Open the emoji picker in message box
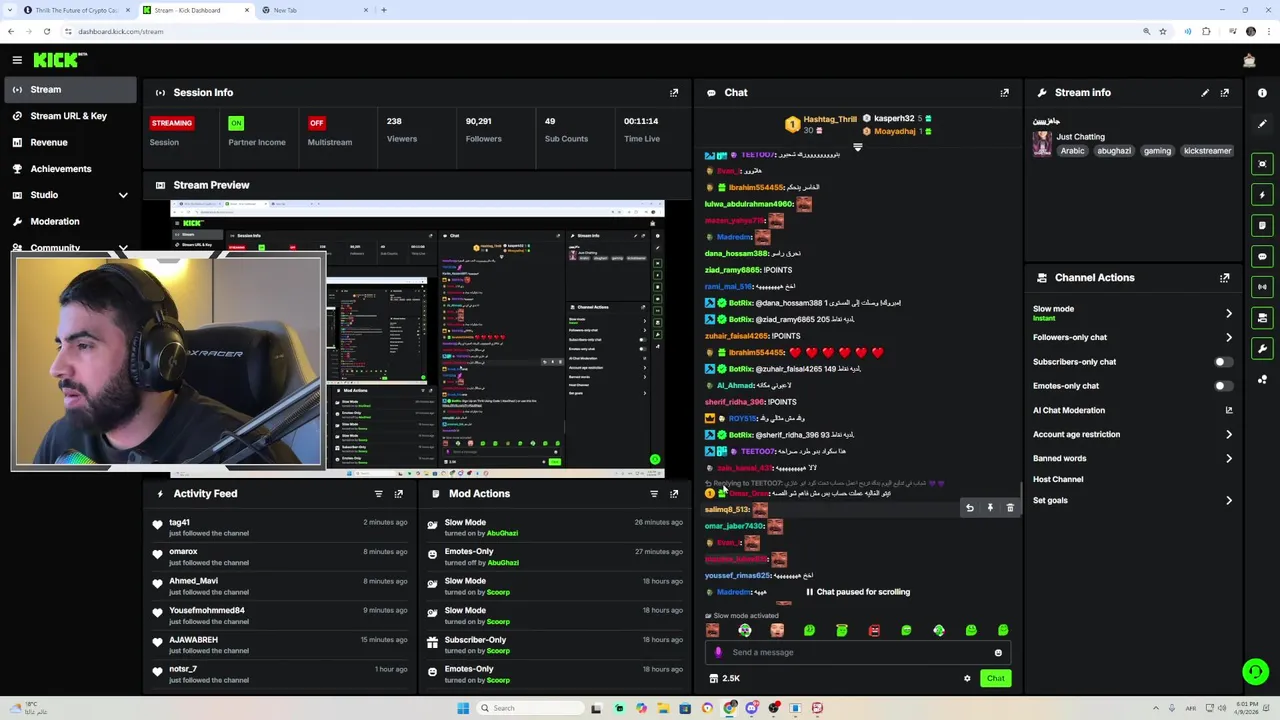1280x720 pixels. click(998, 653)
